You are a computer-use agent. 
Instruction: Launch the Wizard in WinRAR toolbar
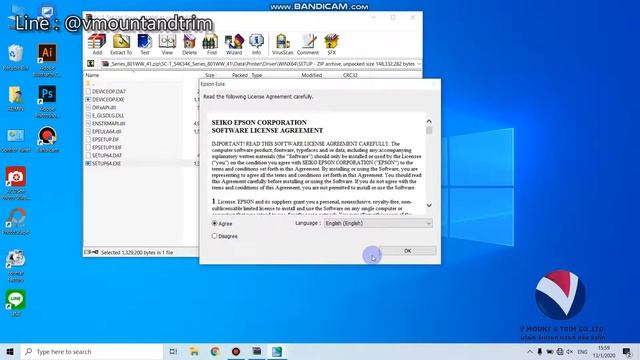(x=234, y=44)
